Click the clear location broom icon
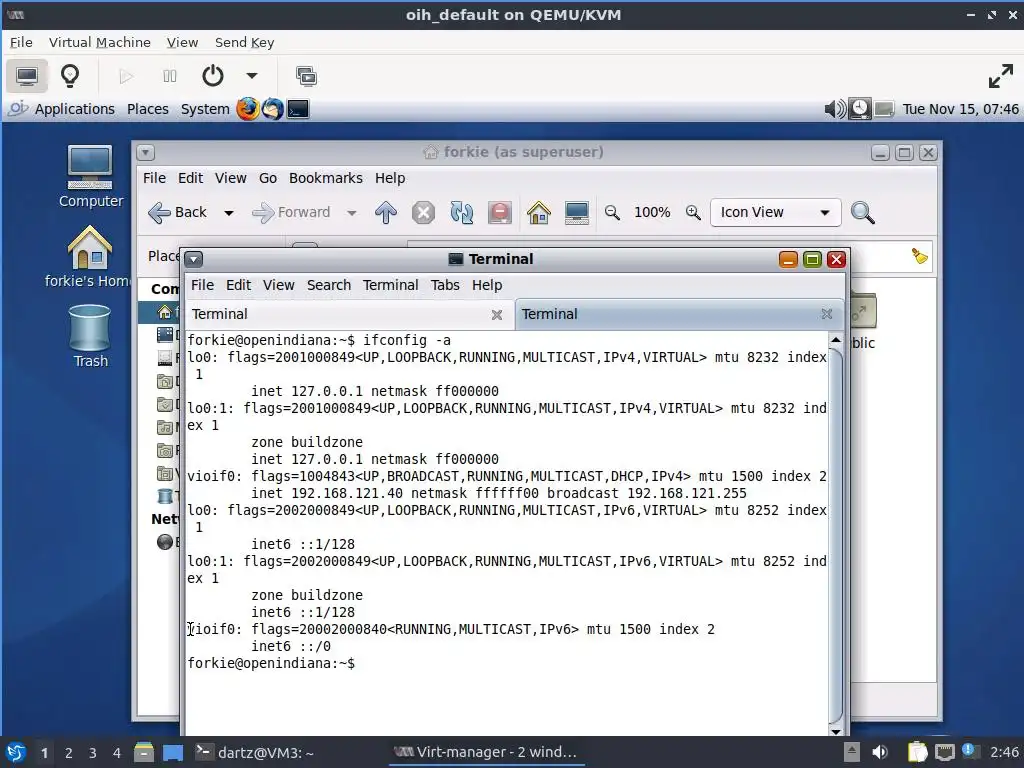 [919, 256]
